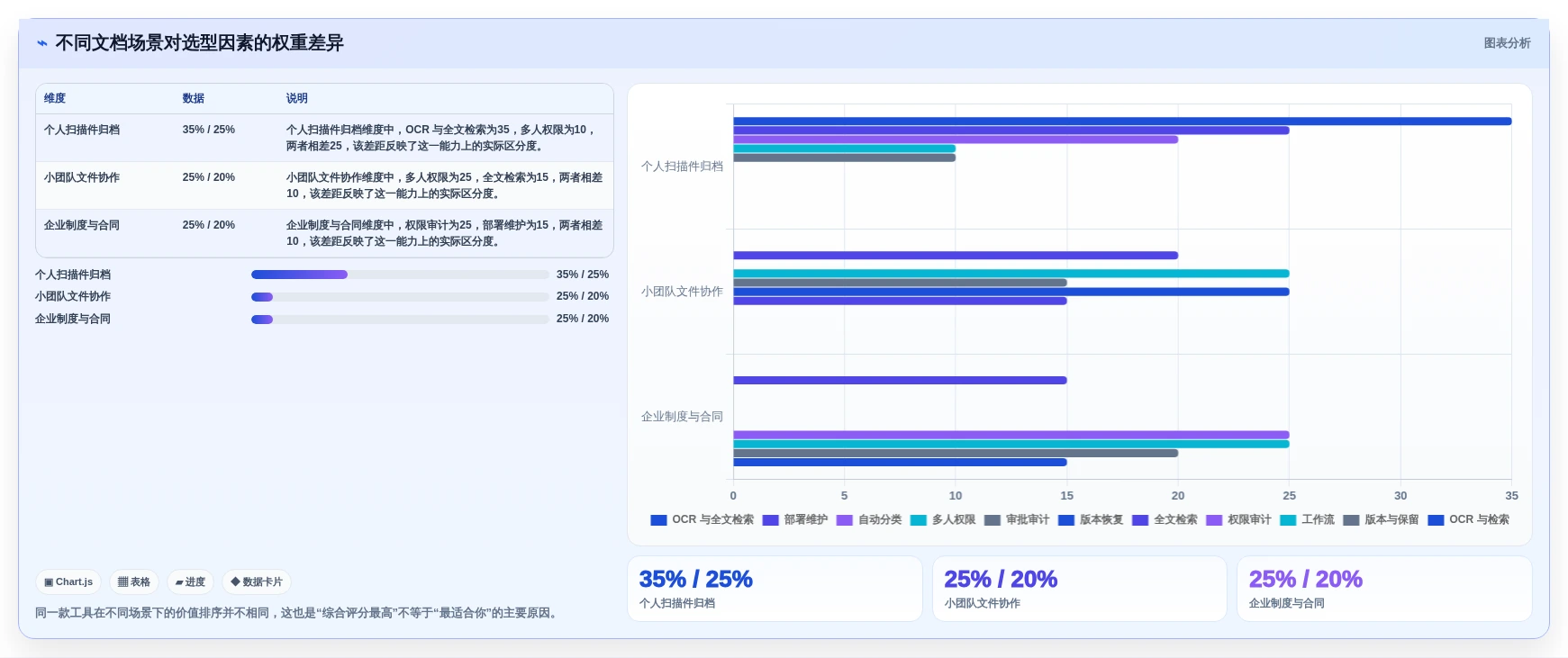
Task: Toggle the 工作流 legend entry
Action: (x=1307, y=520)
